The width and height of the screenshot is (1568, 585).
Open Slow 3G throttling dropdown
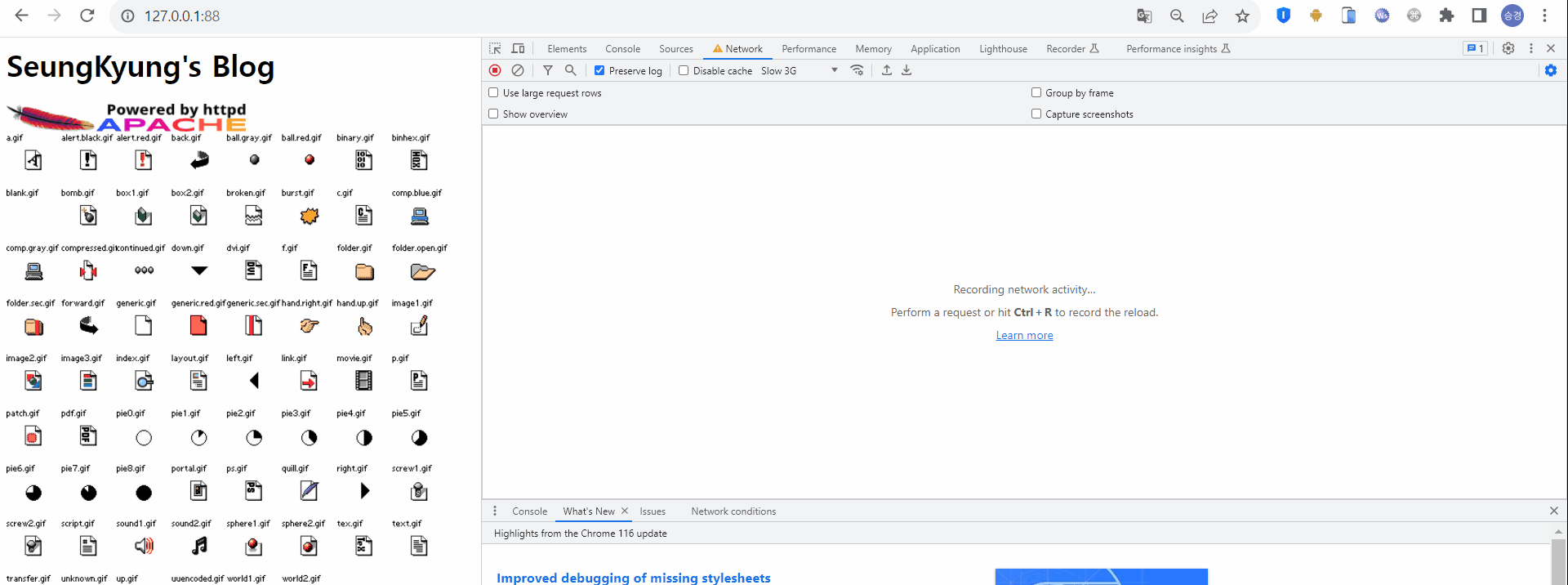click(800, 70)
